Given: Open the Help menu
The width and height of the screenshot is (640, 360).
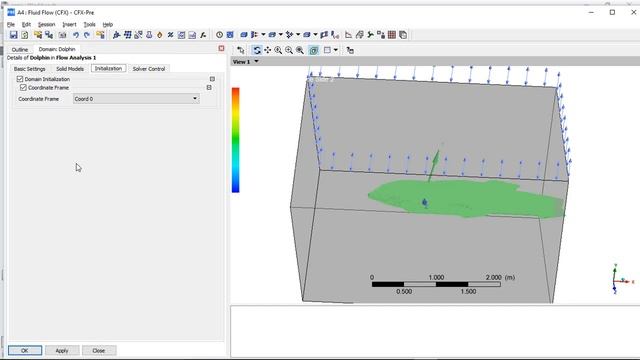Looking at the screenshot, I should tap(107, 24).
